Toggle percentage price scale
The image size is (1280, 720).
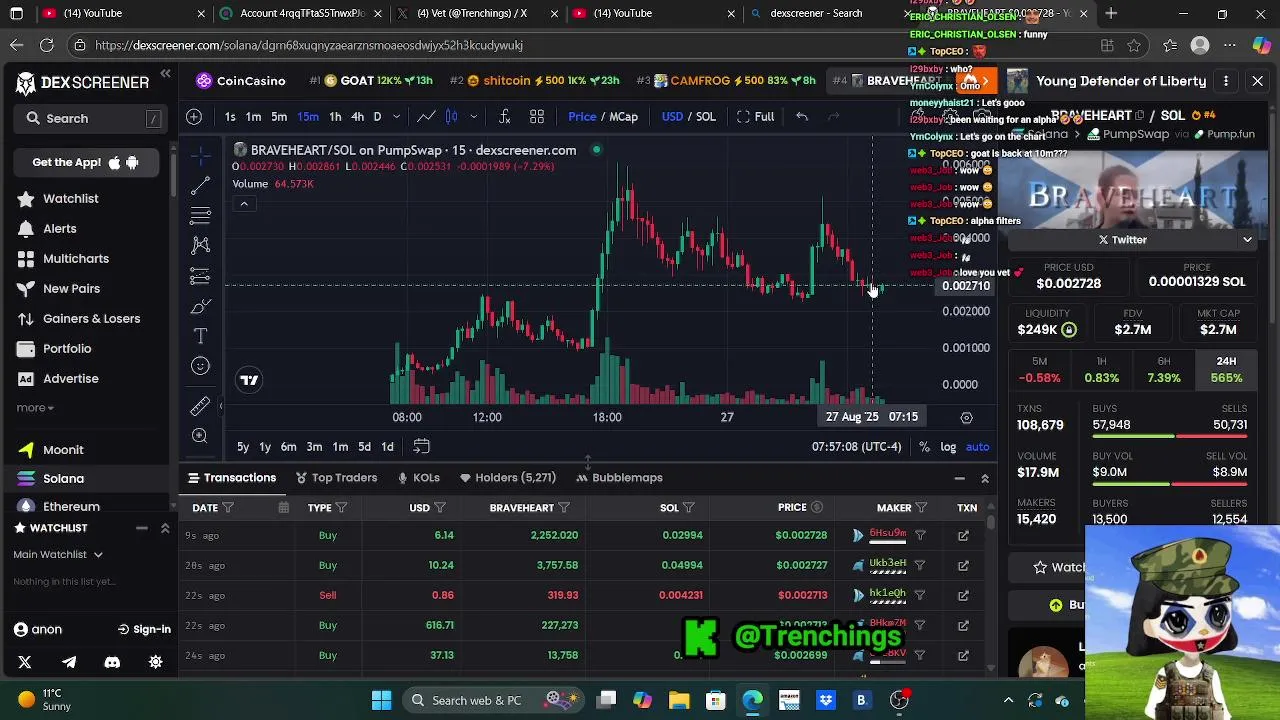pyautogui.click(x=924, y=447)
